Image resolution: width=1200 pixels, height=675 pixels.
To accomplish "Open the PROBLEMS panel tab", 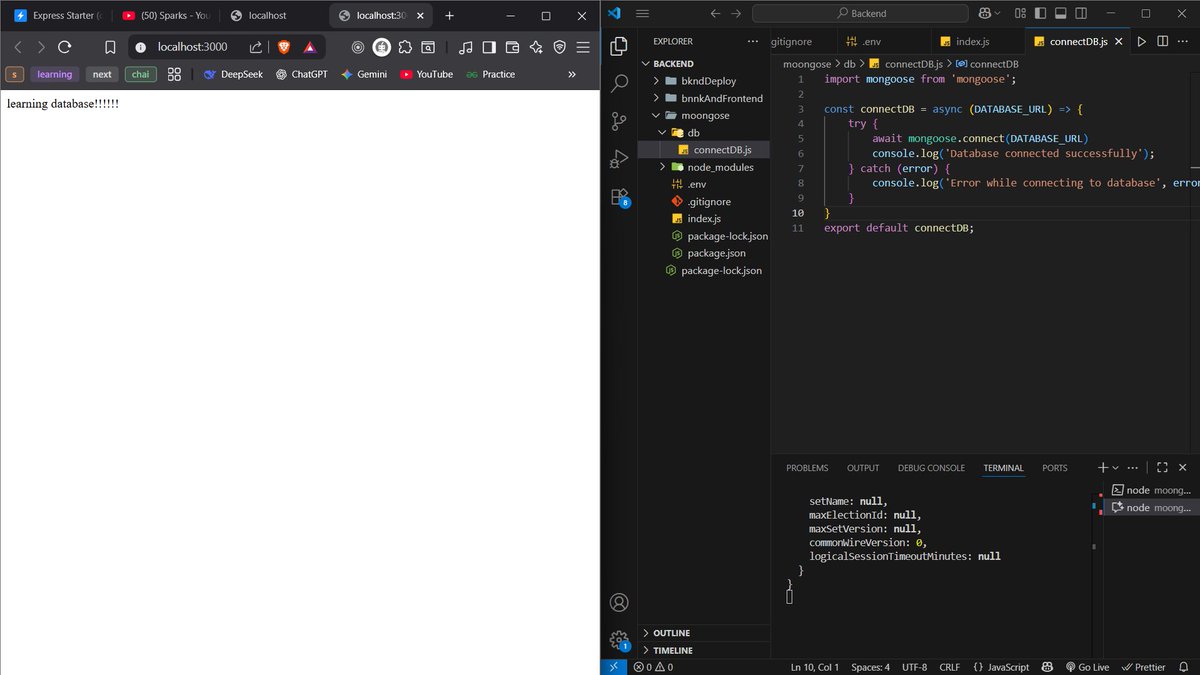I will [x=807, y=468].
